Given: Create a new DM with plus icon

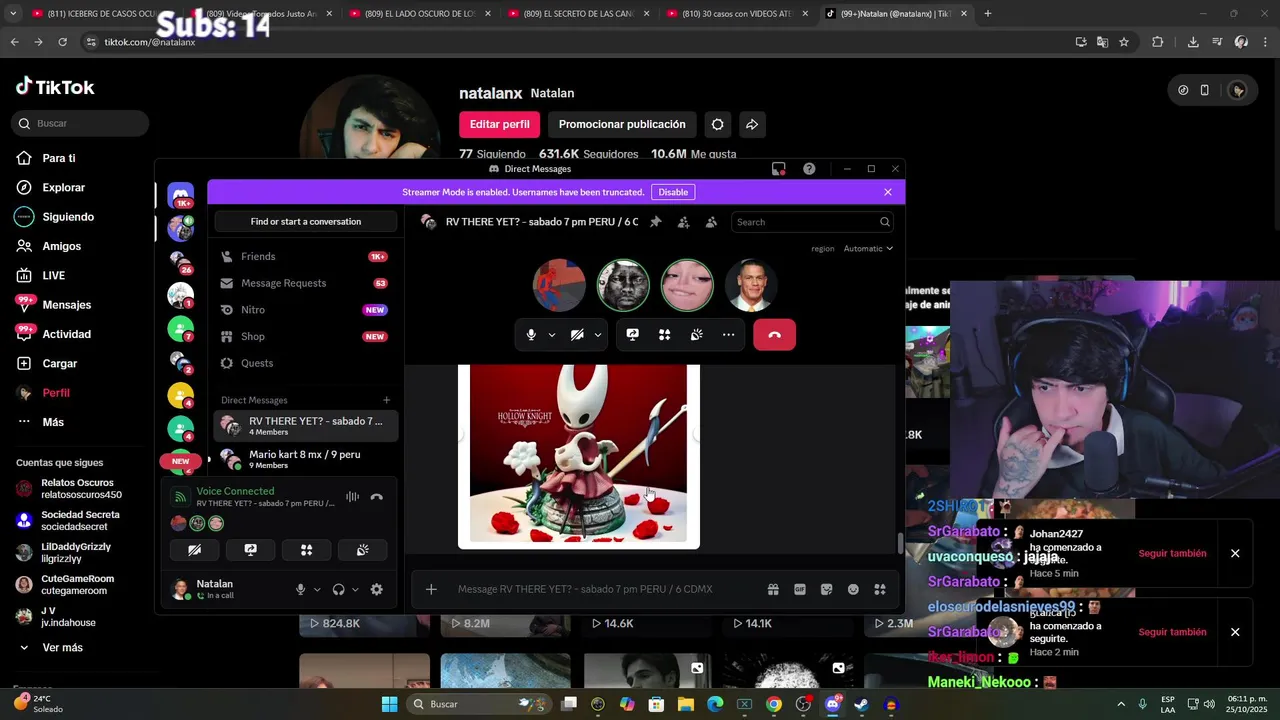Looking at the screenshot, I should pos(386,400).
